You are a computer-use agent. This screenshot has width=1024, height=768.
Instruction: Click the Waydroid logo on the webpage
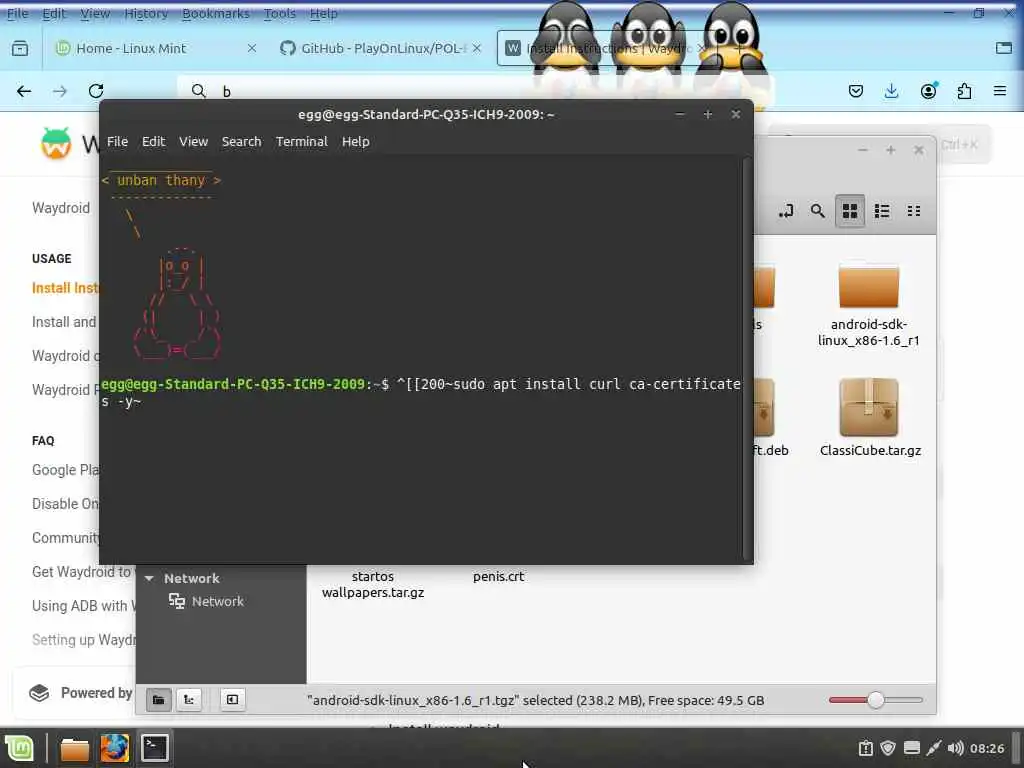56,143
